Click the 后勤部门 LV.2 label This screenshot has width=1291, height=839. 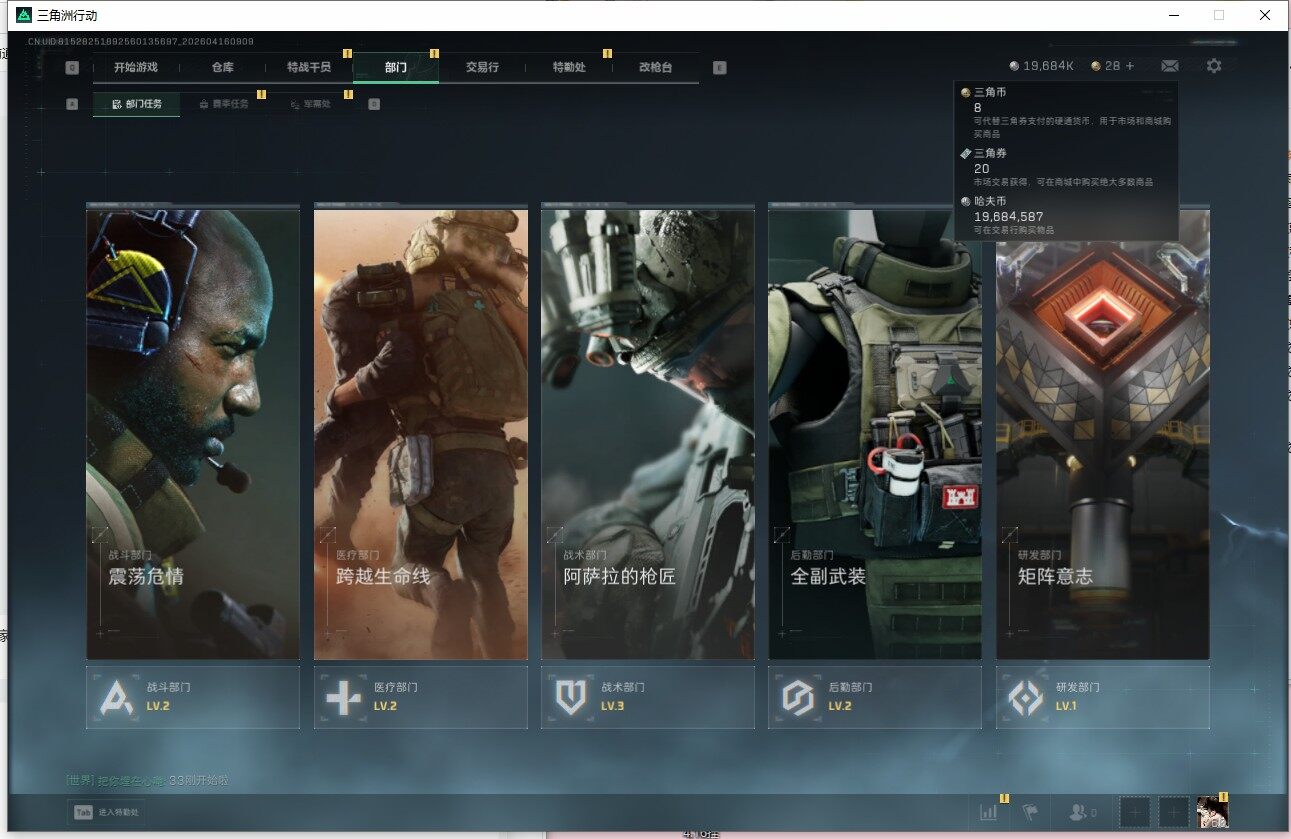[840, 706]
